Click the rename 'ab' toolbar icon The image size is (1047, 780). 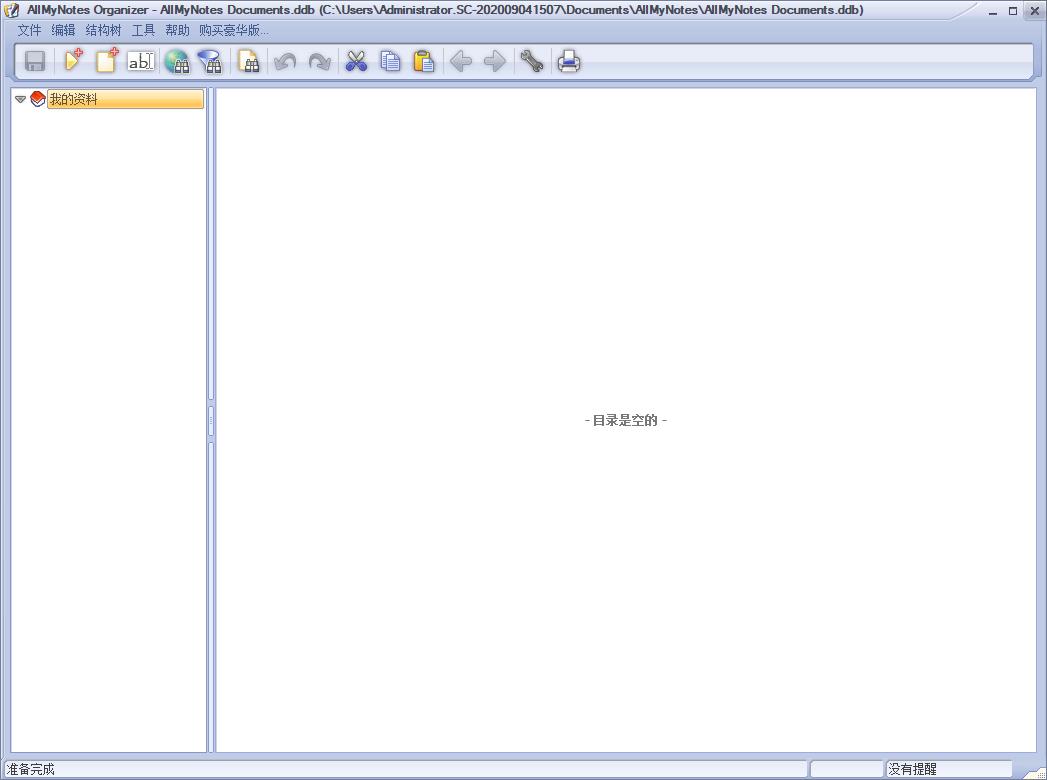click(x=141, y=62)
